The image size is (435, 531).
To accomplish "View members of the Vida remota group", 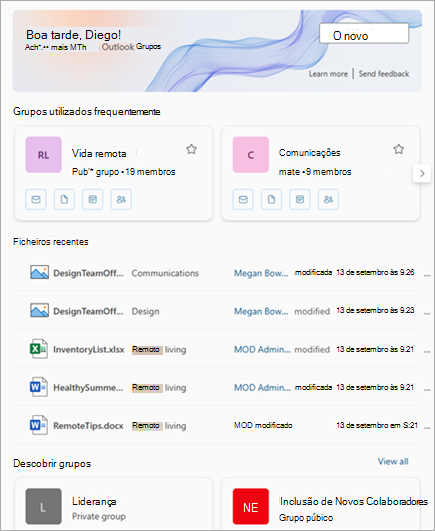I will tap(121, 199).
